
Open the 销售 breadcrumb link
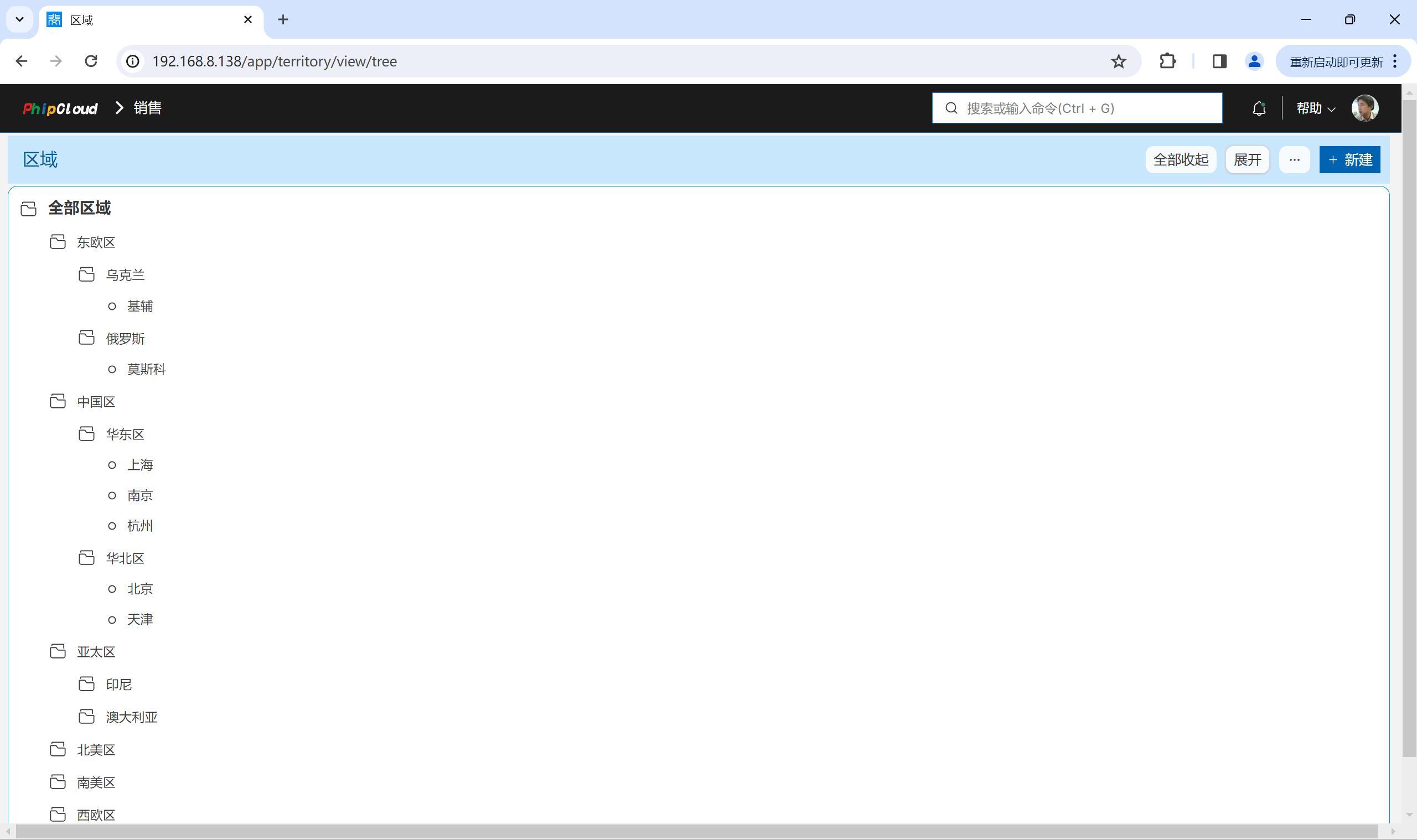148,108
